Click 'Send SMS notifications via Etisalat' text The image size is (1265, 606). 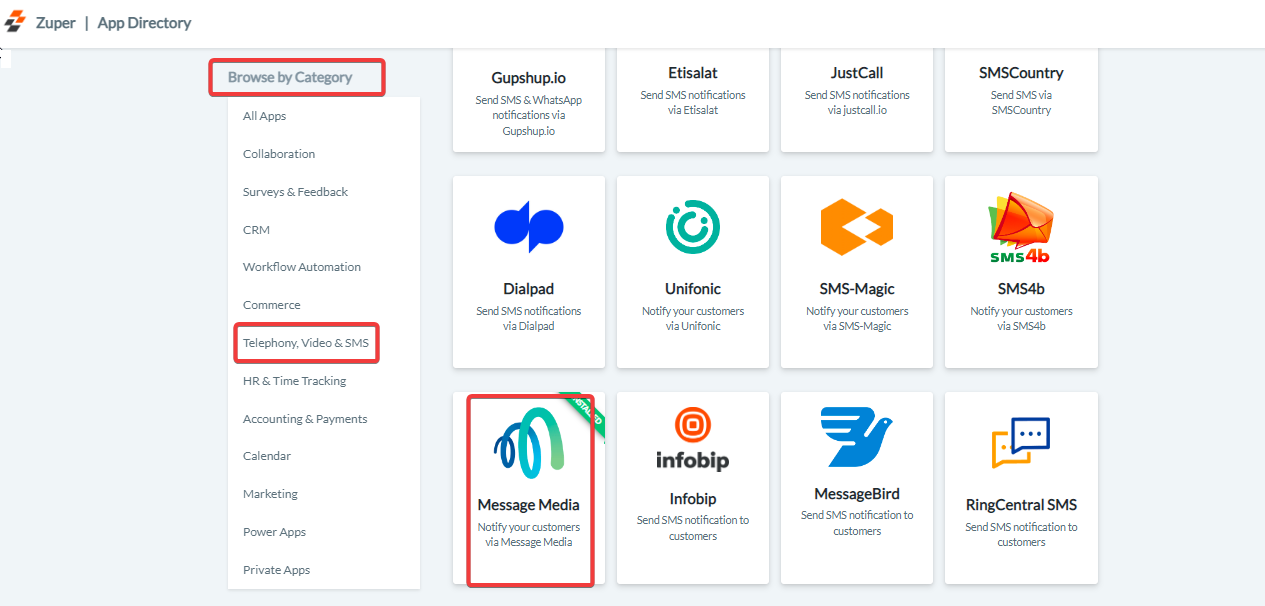tap(693, 102)
